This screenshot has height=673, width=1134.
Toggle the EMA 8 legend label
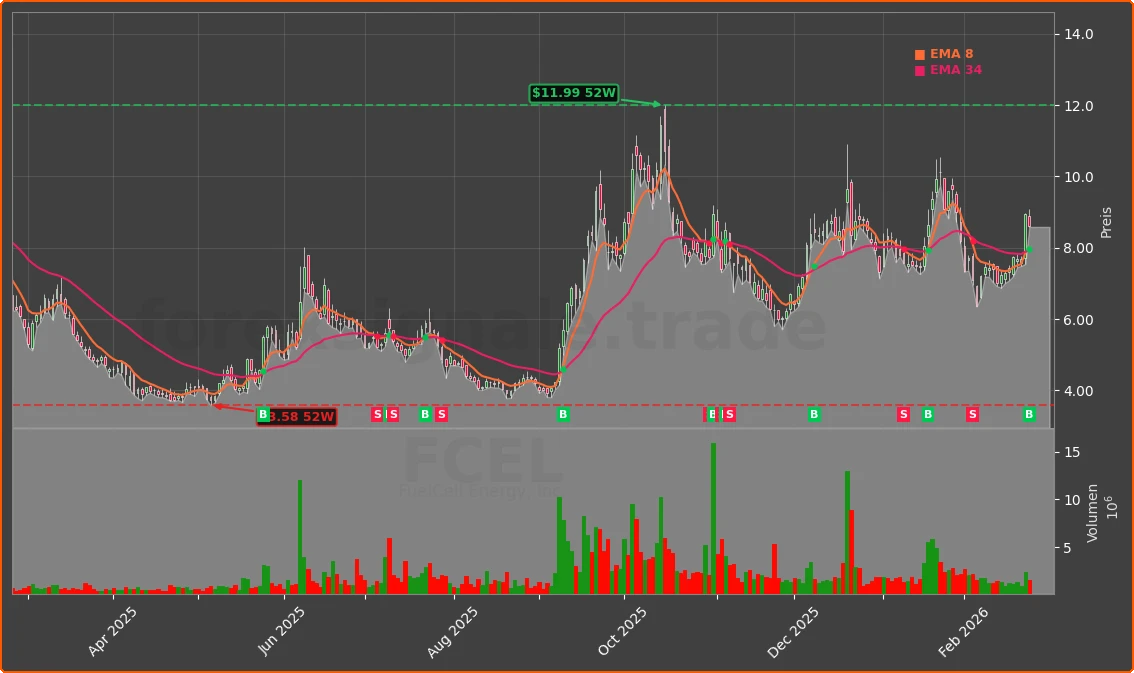pos(951,55)
